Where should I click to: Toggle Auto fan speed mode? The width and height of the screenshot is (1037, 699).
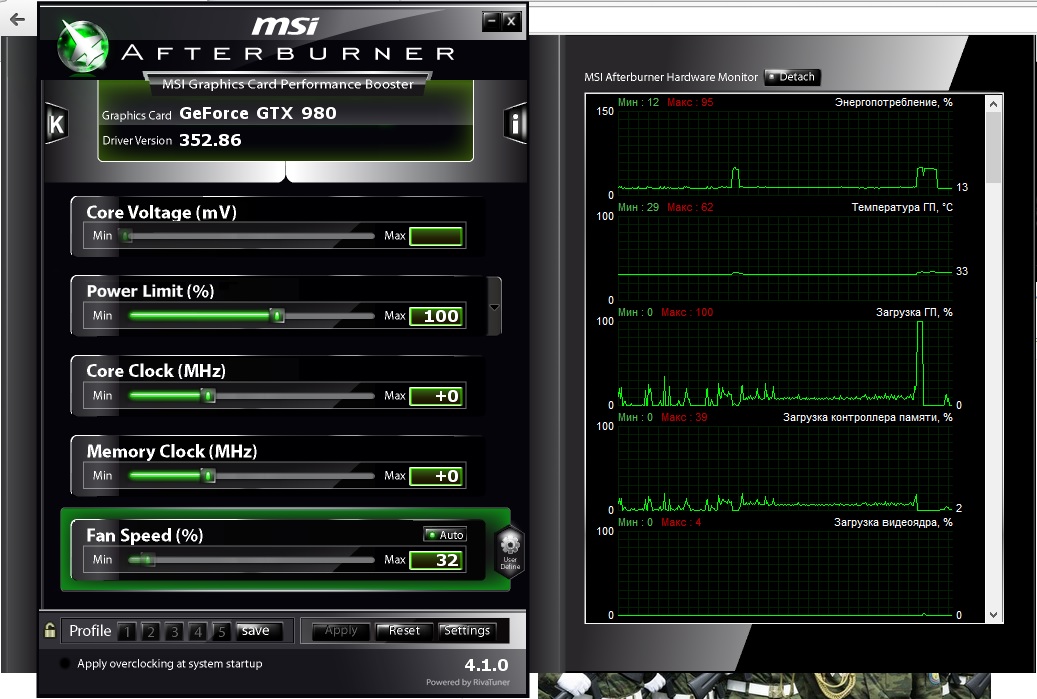445,534
